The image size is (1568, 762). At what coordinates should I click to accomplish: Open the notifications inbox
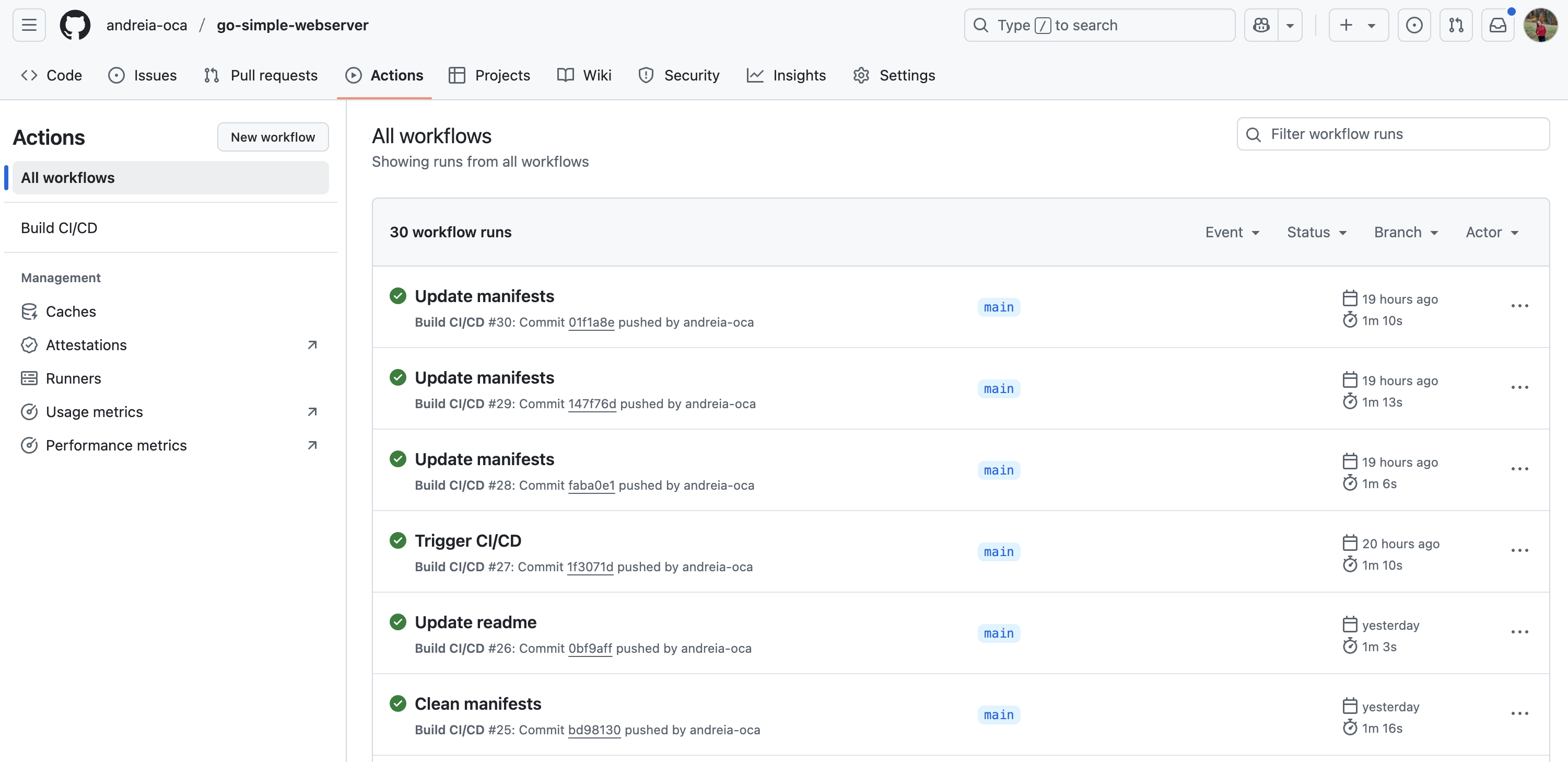[x=1498, y=25]
